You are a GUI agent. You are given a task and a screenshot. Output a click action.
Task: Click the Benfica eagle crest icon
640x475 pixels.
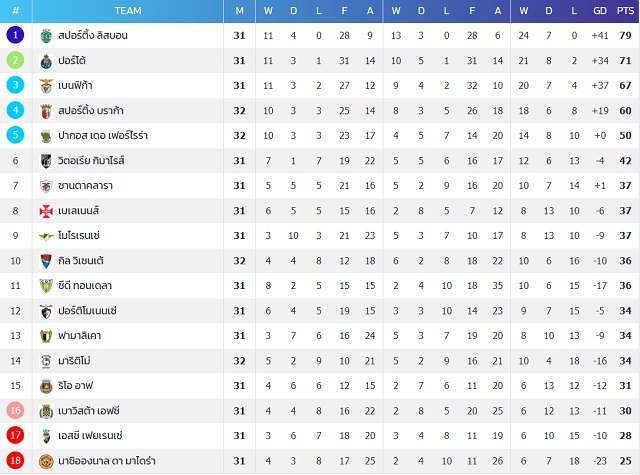click(x=46, y=86)
